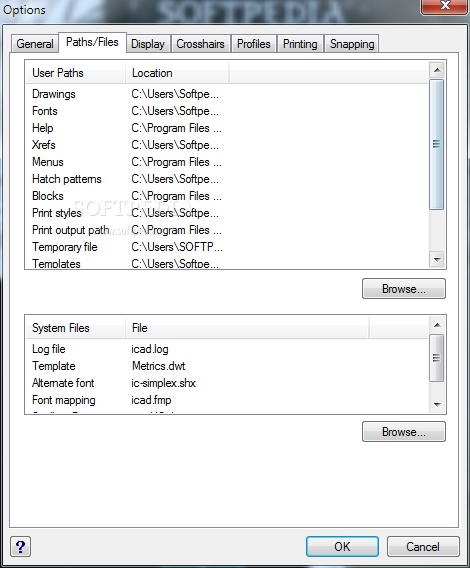Screen dimensions: 470x568
Task: Select the Paths/Files tab
Action: pos(92,42)
